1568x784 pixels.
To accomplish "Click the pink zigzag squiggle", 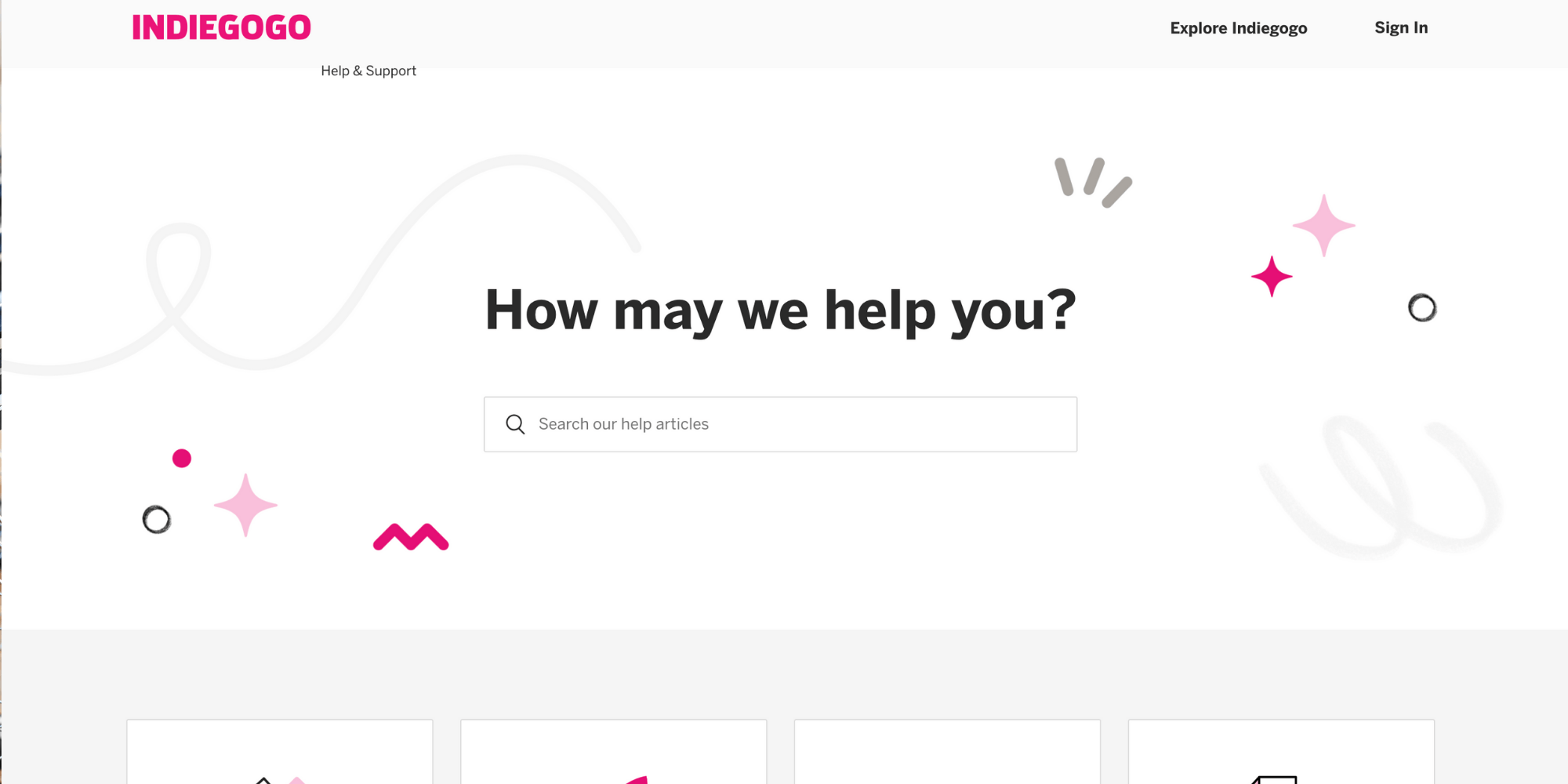I will point(411,538).
